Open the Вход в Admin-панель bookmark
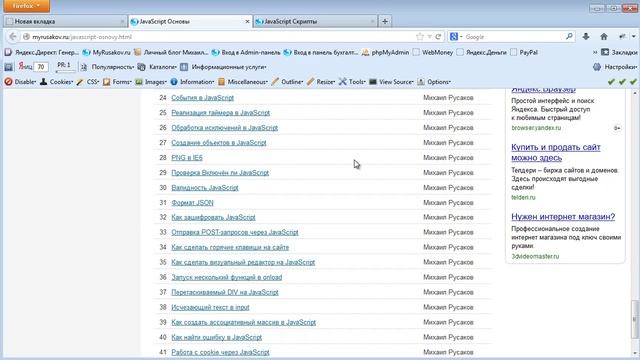This screenshot has height=360, width=640. point(246,52)
